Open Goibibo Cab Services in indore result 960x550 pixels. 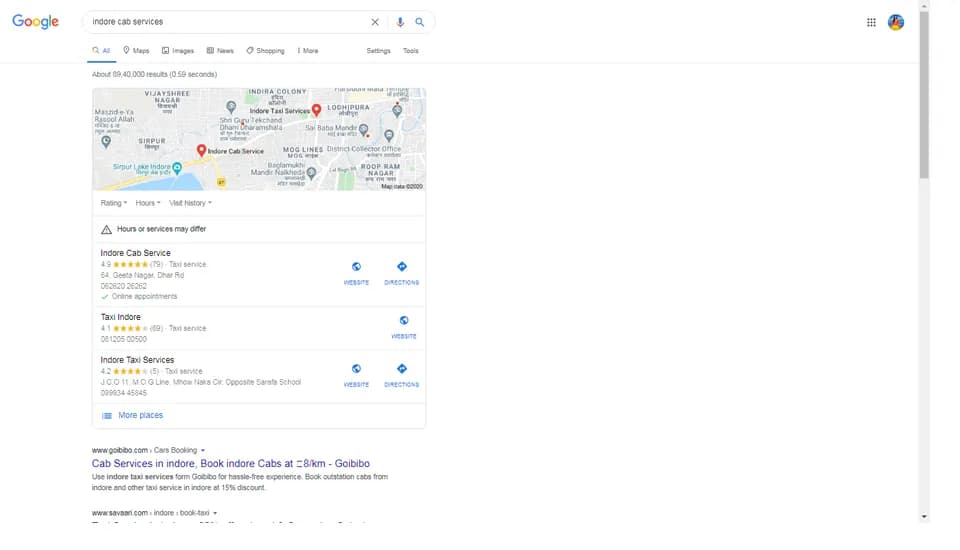coord(231,464)
